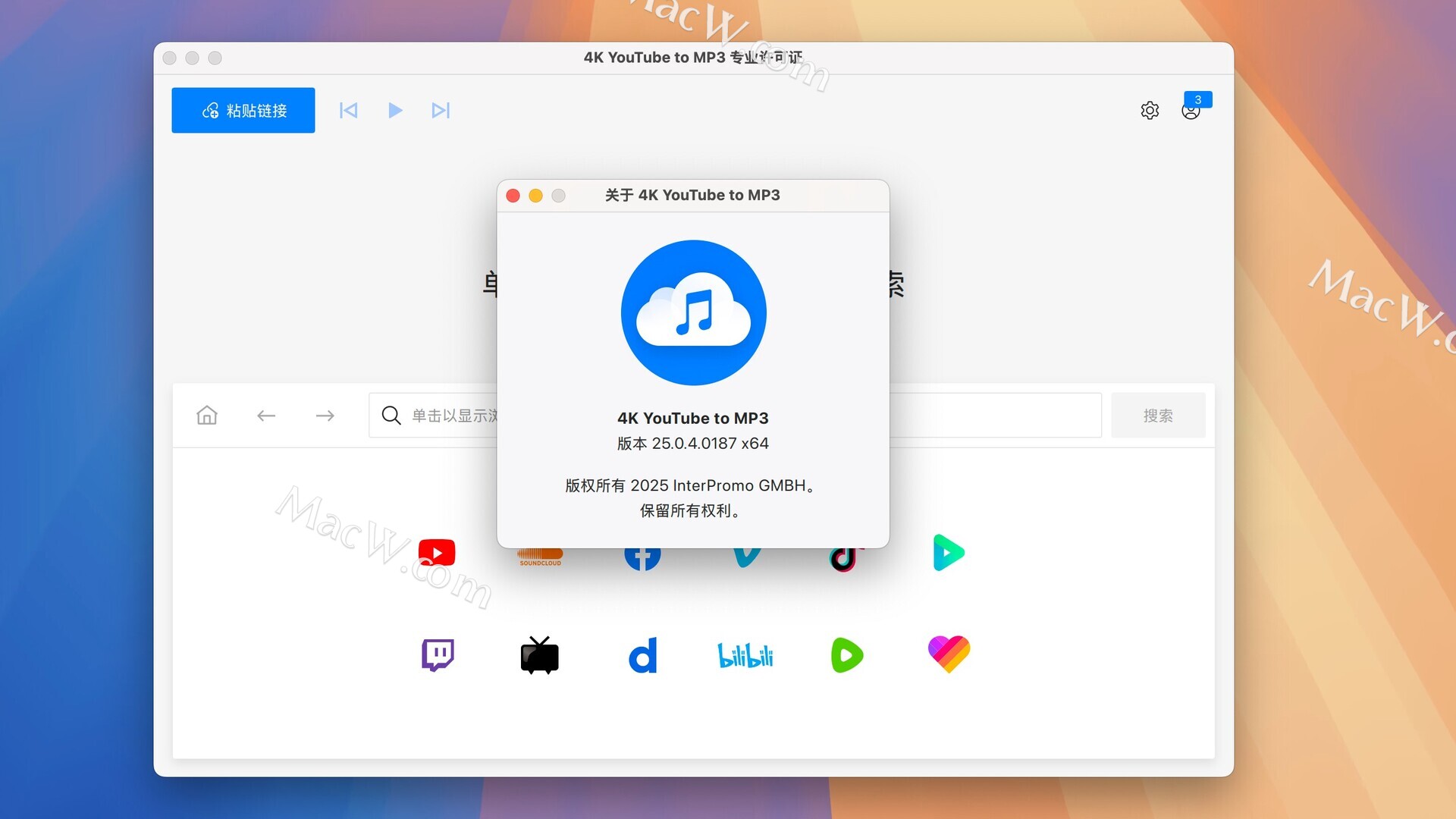
Task: Focus the browser search input field
Action: pos(735,416)
